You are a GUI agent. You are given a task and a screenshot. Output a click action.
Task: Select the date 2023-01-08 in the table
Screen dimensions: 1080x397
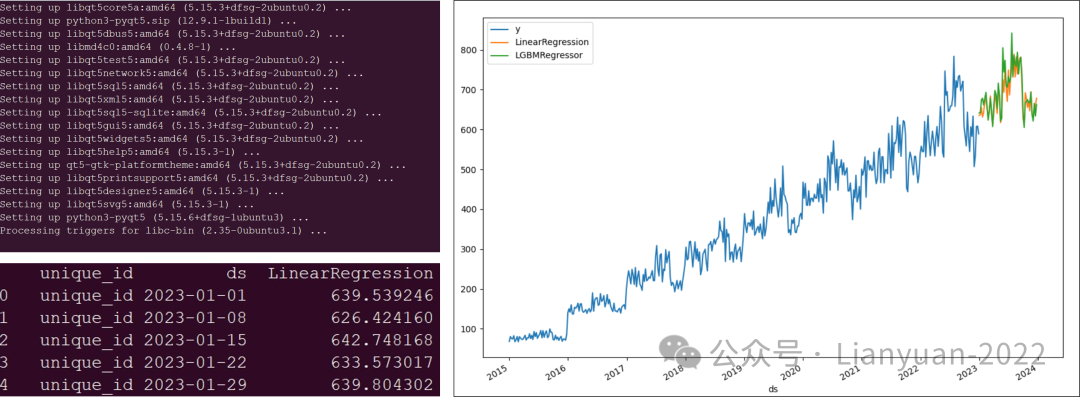point(195,318)
